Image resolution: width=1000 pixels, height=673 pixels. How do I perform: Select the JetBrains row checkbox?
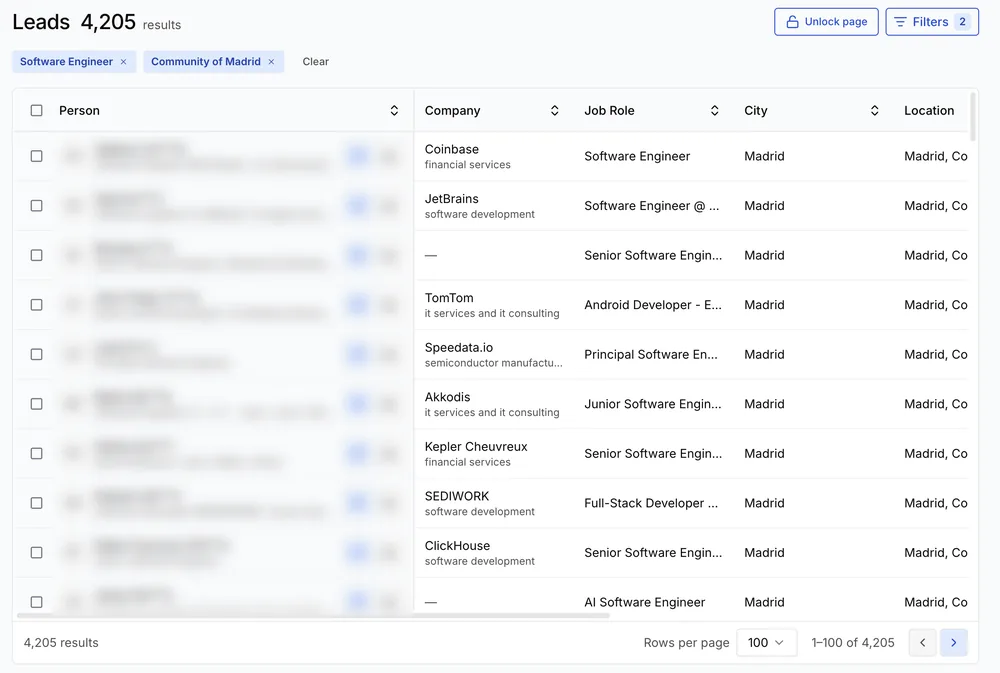click(x=36, y=205)
